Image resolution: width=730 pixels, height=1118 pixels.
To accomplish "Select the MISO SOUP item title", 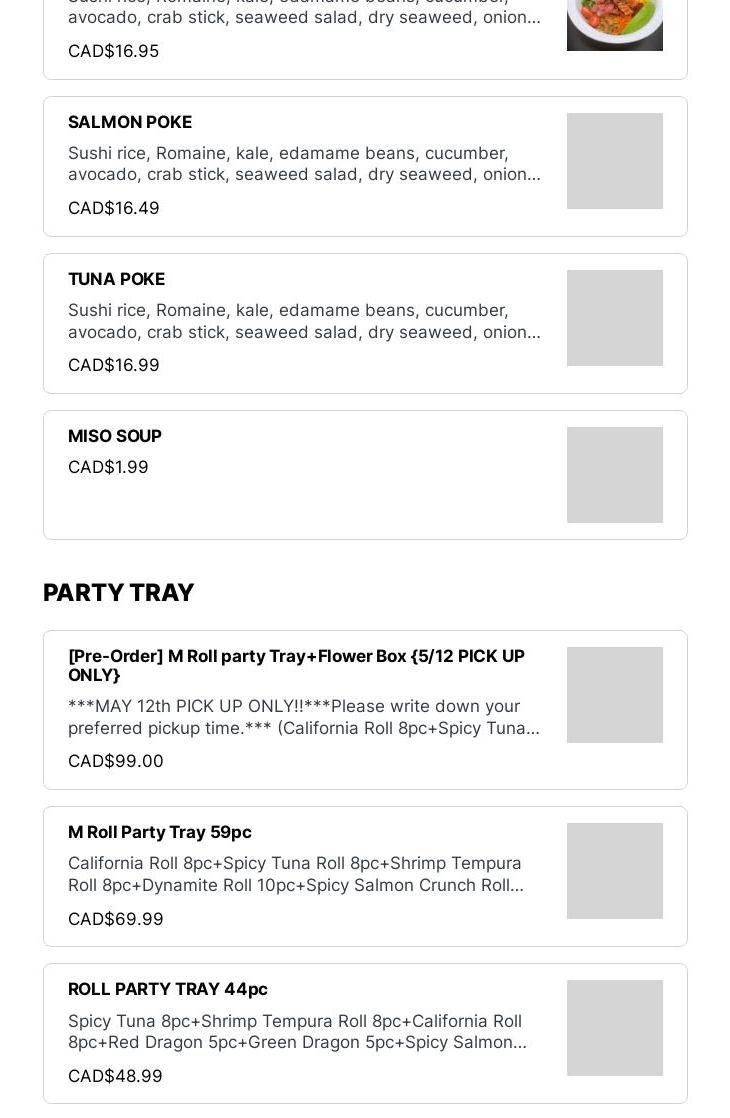I will pos(115,436).
